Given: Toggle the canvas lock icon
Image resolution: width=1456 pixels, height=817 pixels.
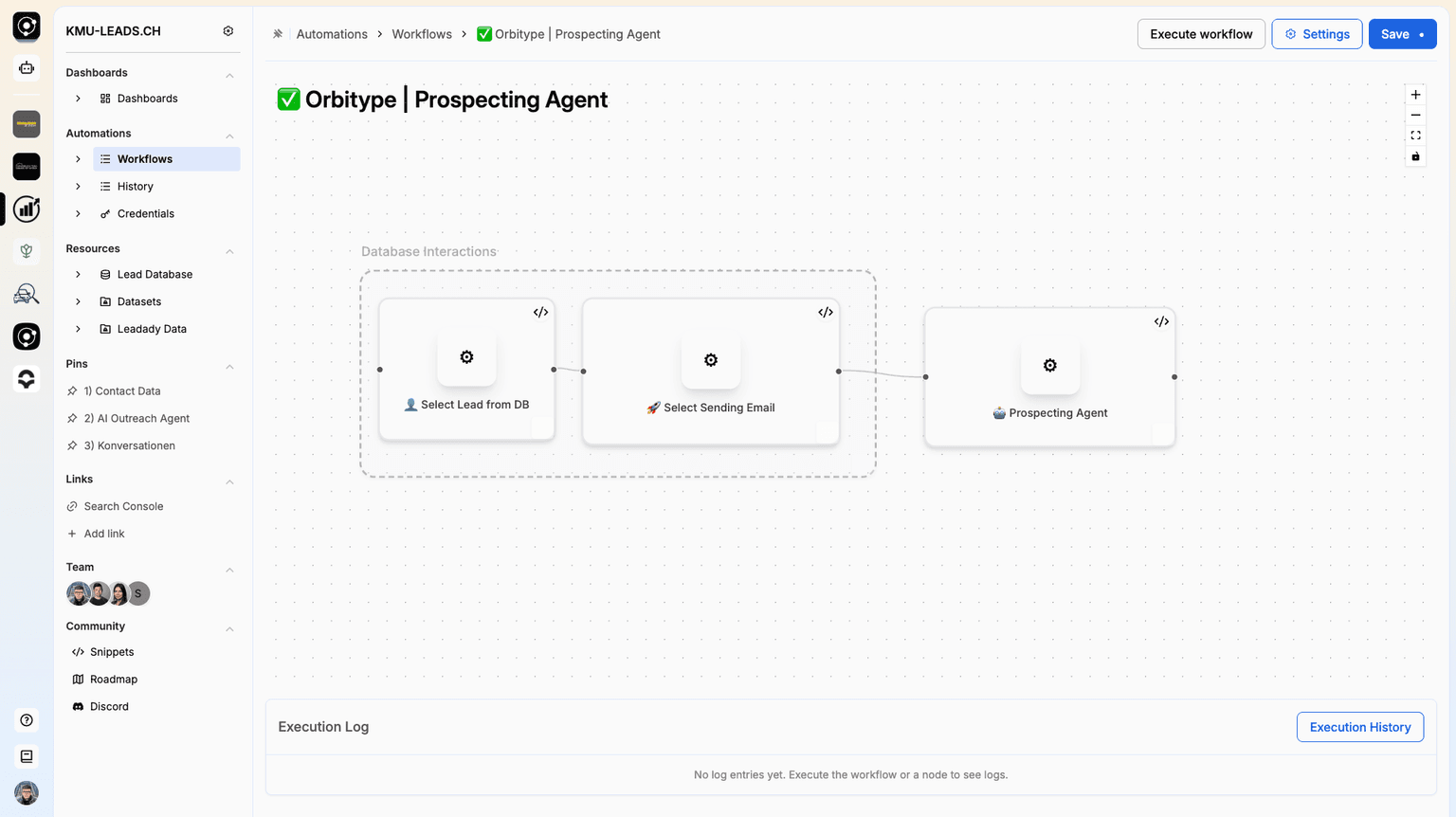Looking at the screenshot, I should 1415,156.
